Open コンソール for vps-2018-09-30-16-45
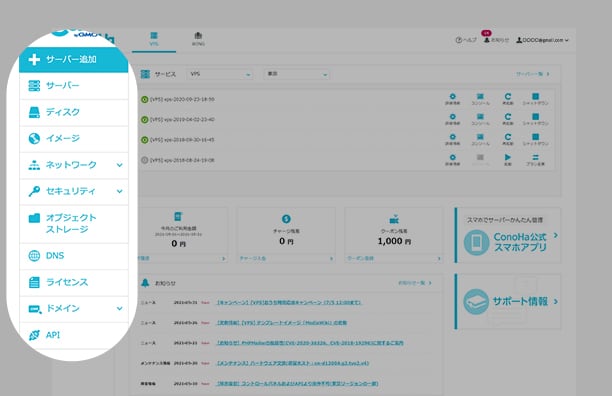This screenshot has height=396, width=612. 480,140
